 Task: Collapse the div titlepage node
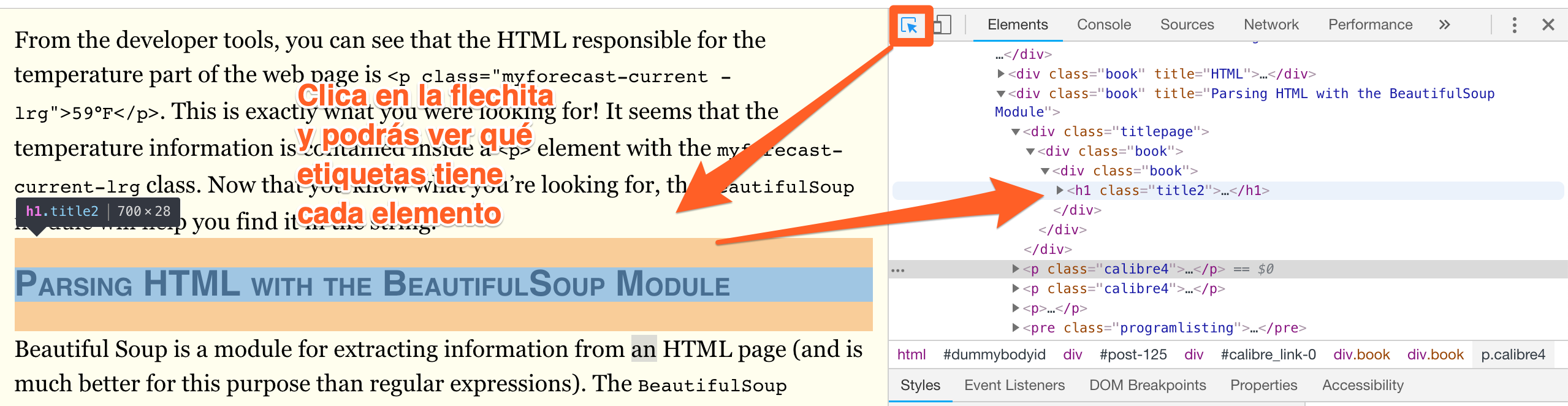coord(1016,132)
